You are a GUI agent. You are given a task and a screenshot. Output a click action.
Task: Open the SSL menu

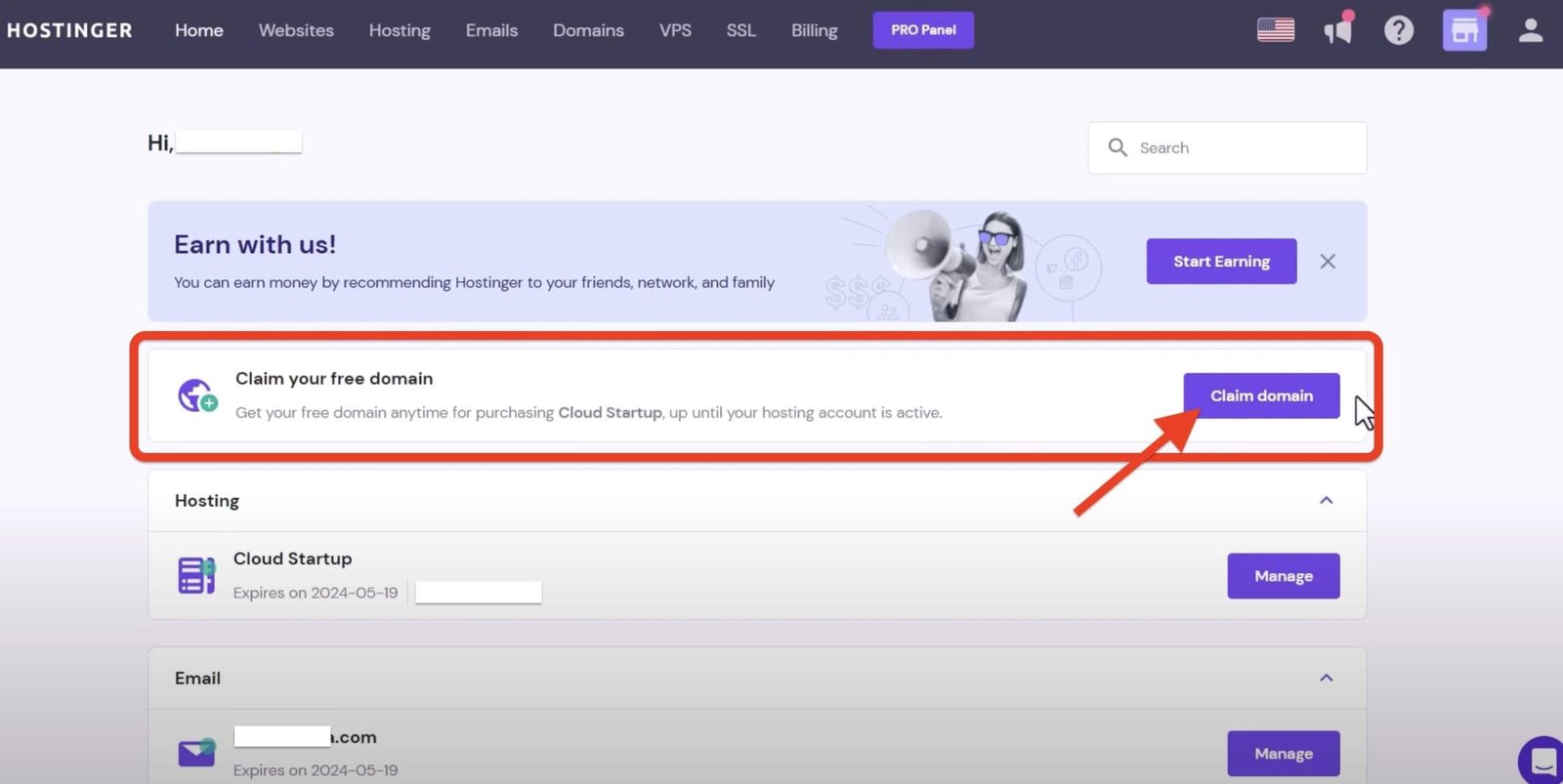[x=740, y=30]
